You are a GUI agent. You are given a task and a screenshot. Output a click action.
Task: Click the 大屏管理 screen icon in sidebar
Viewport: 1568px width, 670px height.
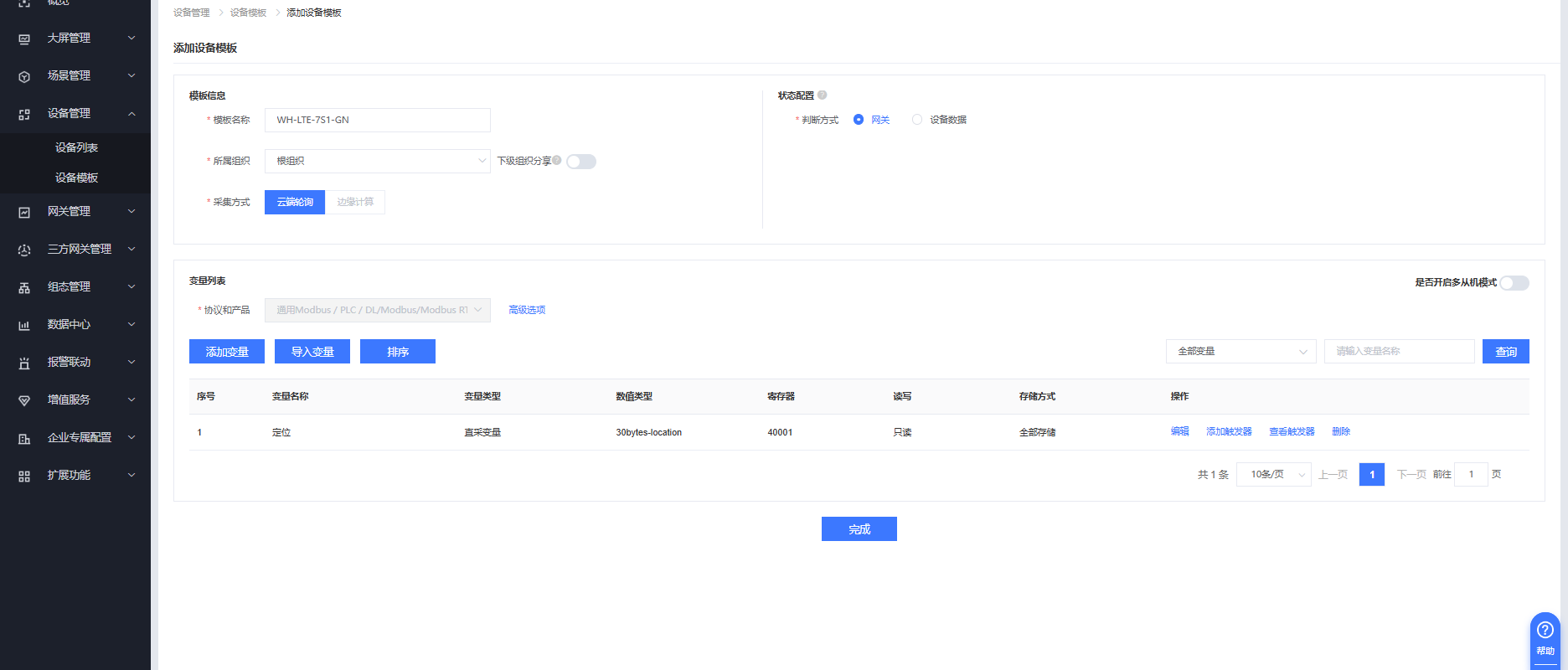click(x=24, y=39)
